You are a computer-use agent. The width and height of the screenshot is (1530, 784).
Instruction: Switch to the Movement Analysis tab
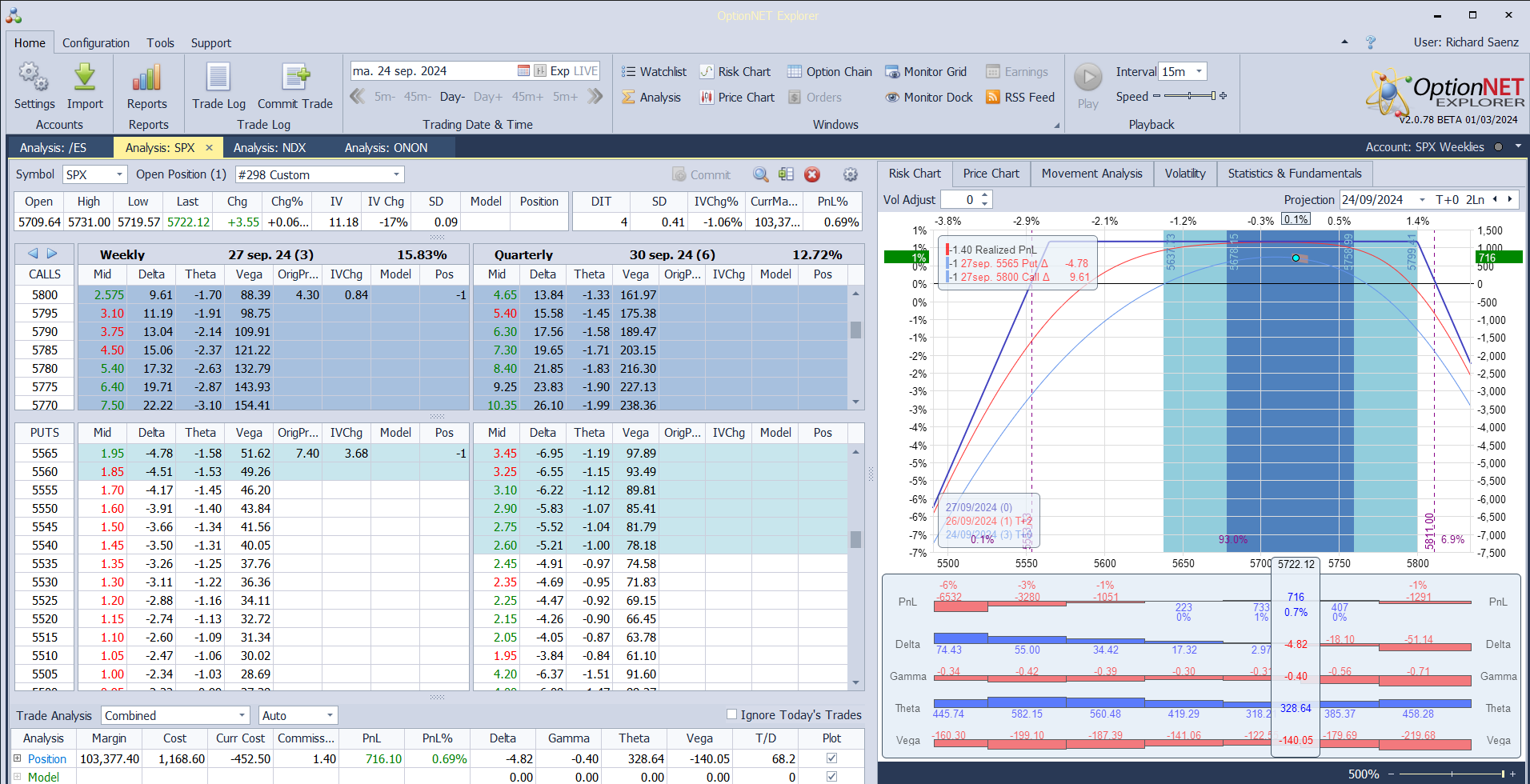(1091, 174)
